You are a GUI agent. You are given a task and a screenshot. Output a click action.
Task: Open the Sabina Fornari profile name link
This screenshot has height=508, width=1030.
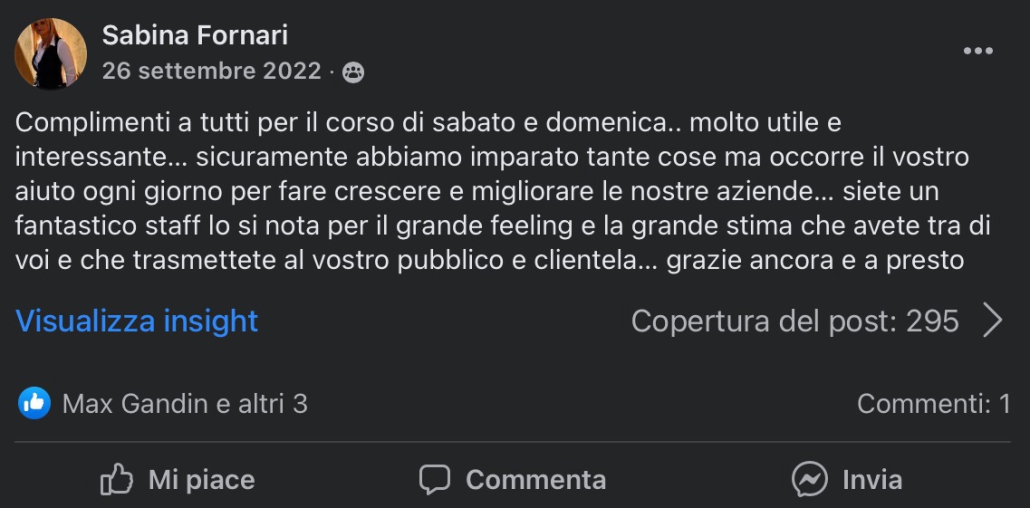(195, 36)
